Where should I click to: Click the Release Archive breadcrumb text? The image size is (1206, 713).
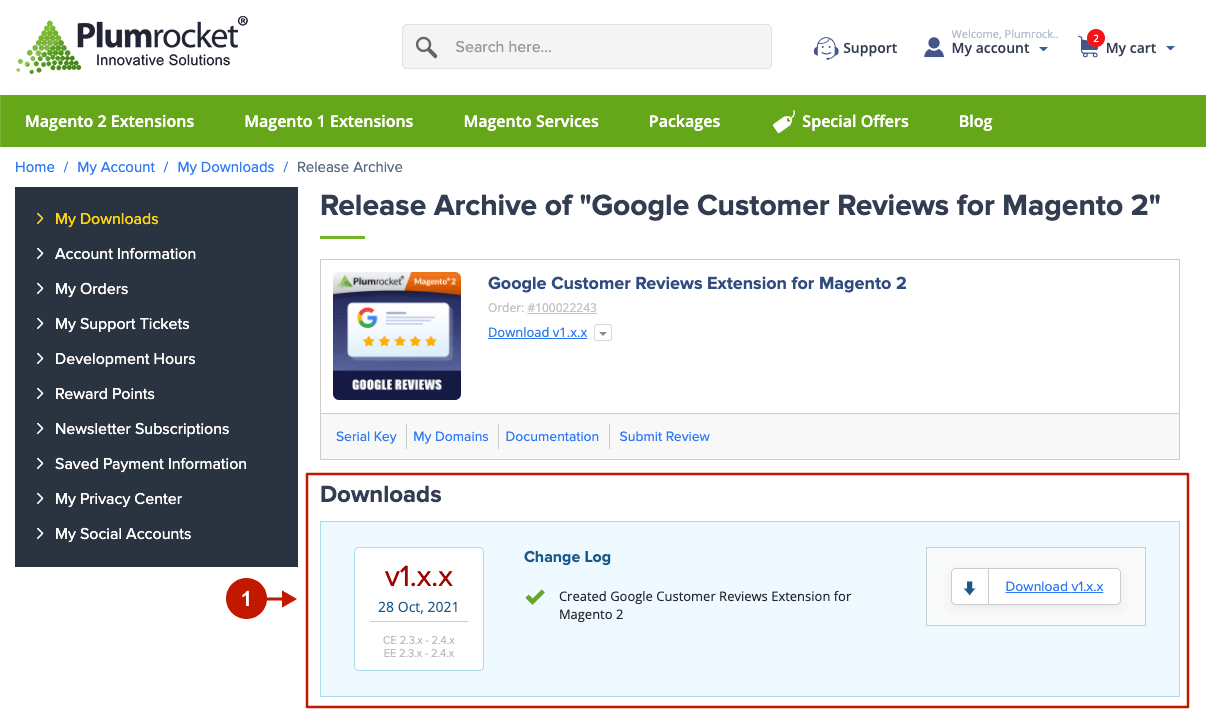click(x=350, y=167)
